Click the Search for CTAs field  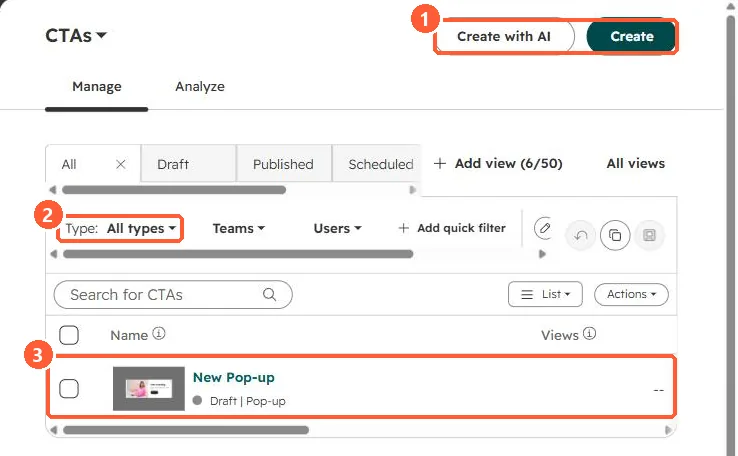coord(173,295)
